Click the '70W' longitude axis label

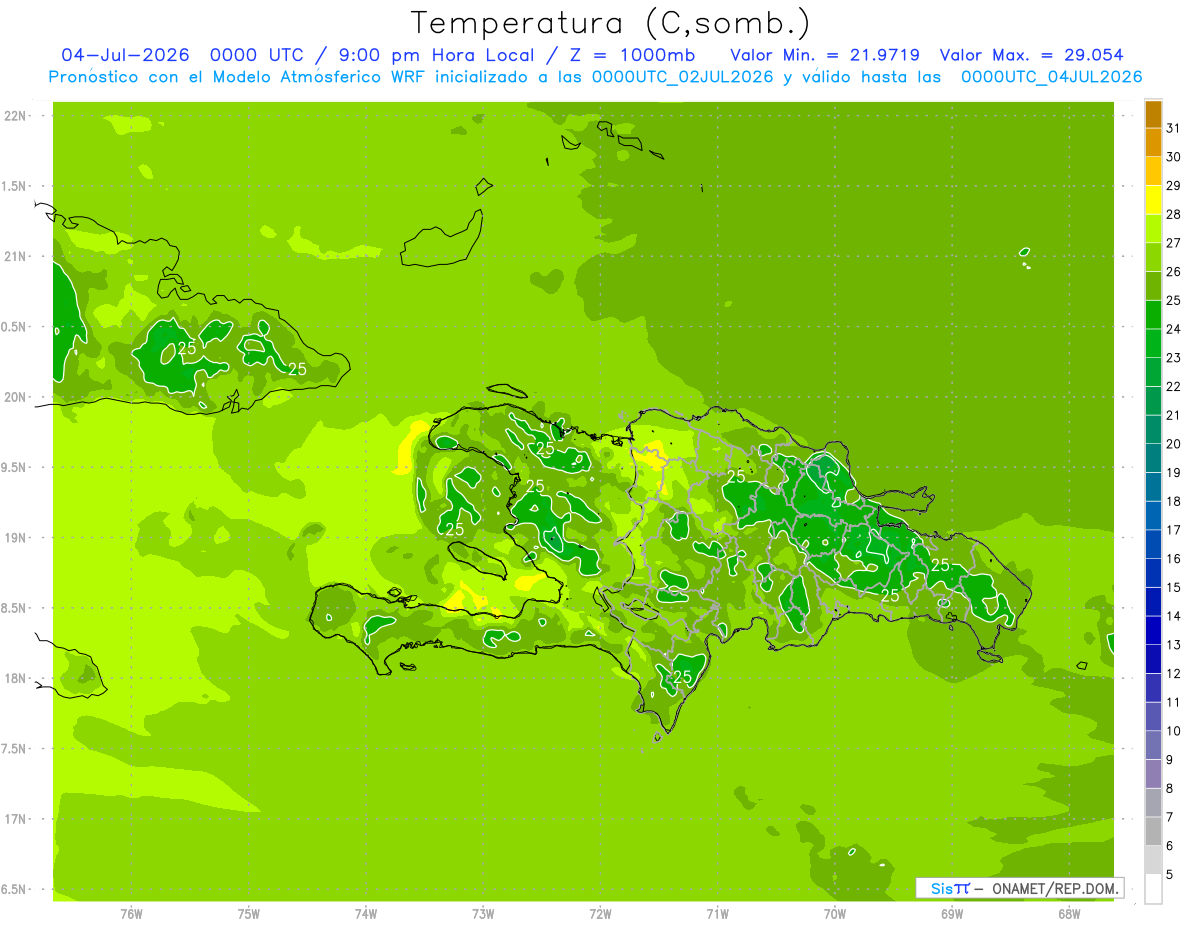(835, 914)
